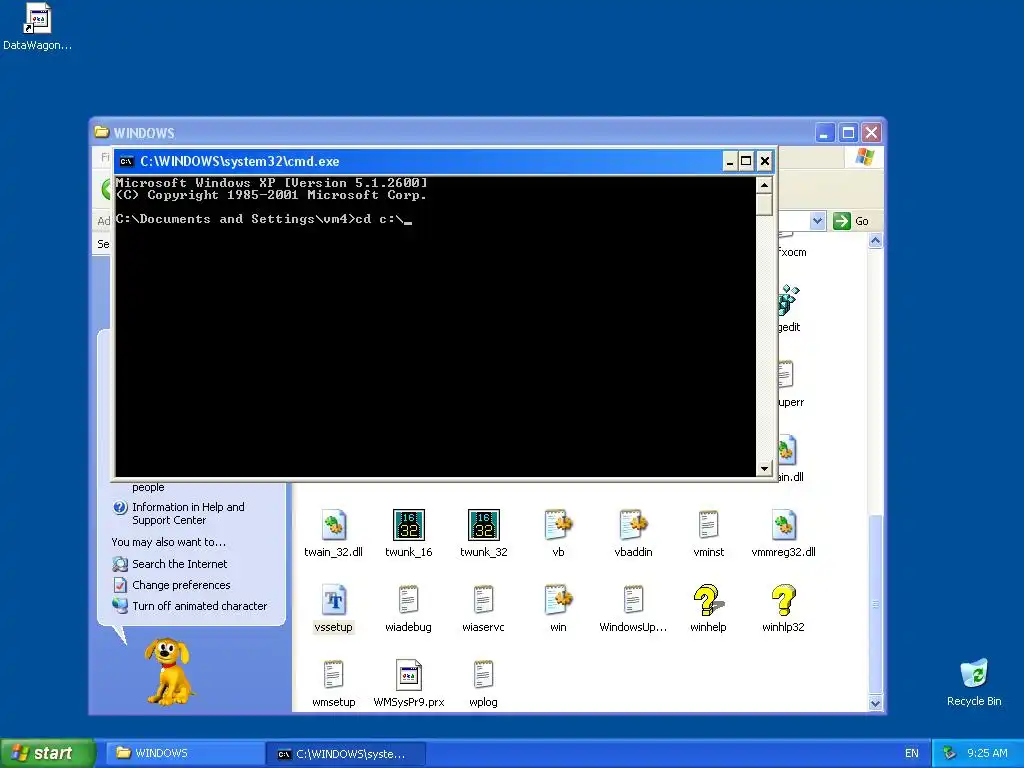
Task: Click the Explorer scrollbar down arrow
Action: tap(875, 703)
